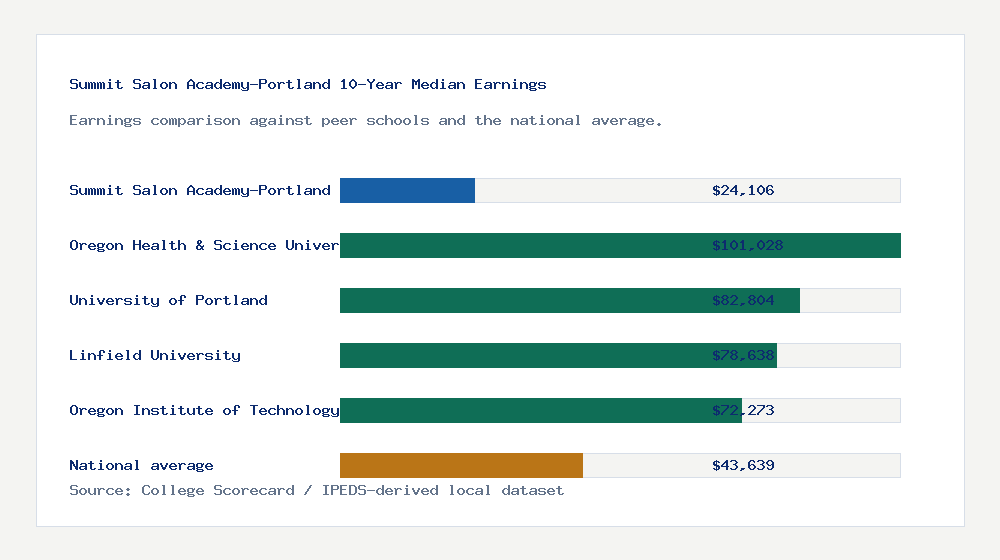Click the Linfield University label
The width and height of the screenshot is (1000, 560).
(x=155, y=355)
